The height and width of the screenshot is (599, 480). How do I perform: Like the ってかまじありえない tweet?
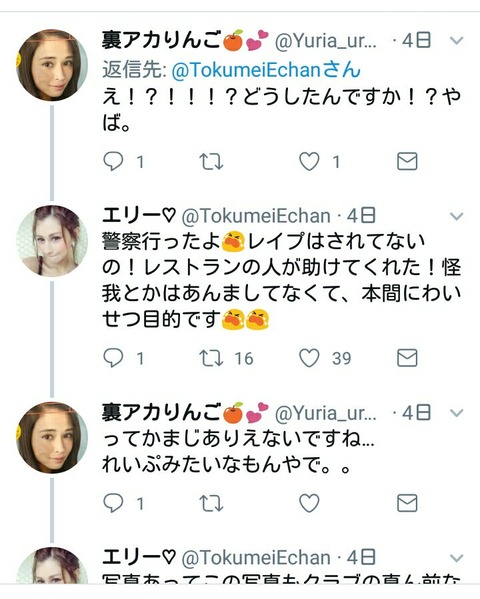(309, 503)
